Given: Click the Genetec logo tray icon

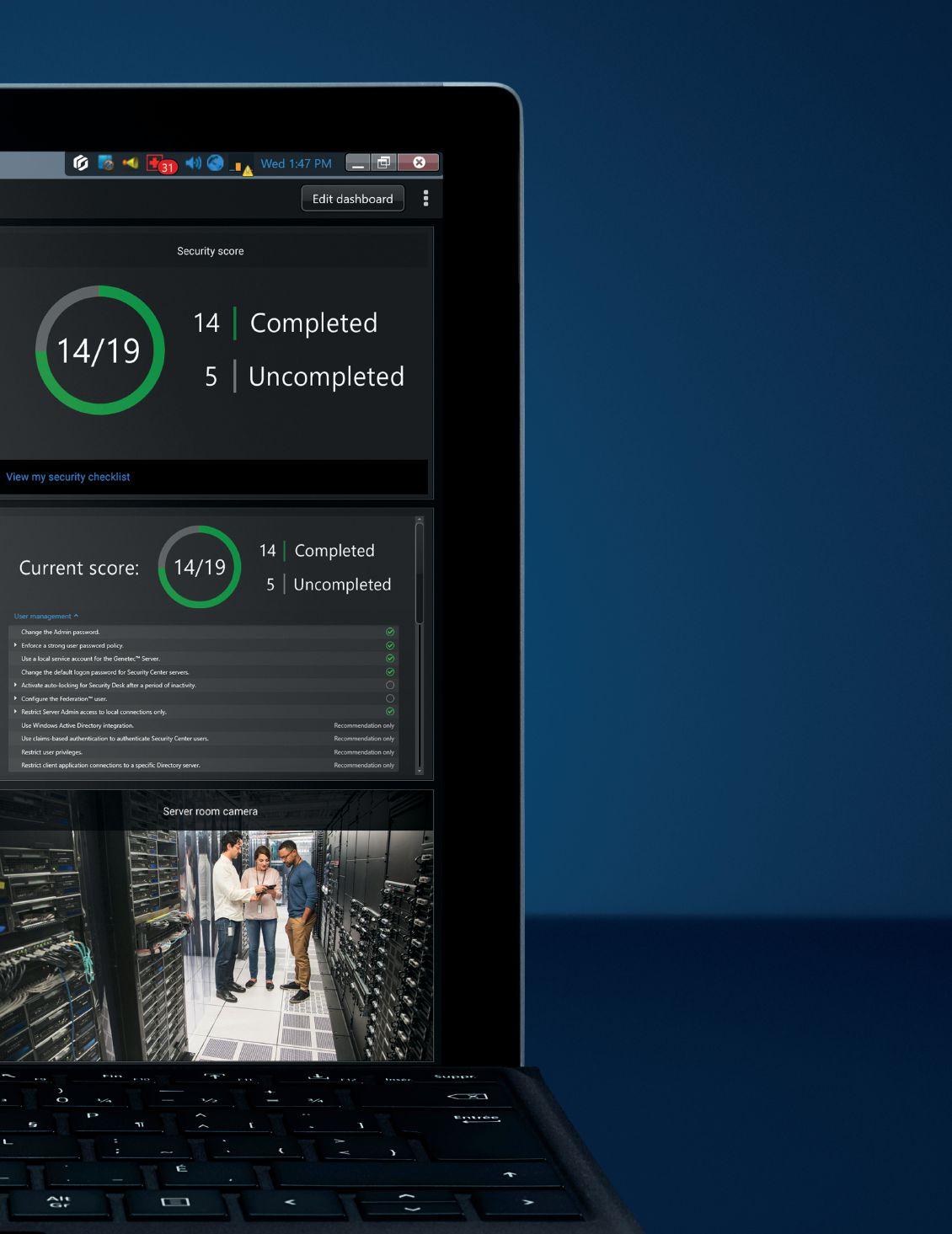Looking at the screenshot, I should click(x=81, y=163).
